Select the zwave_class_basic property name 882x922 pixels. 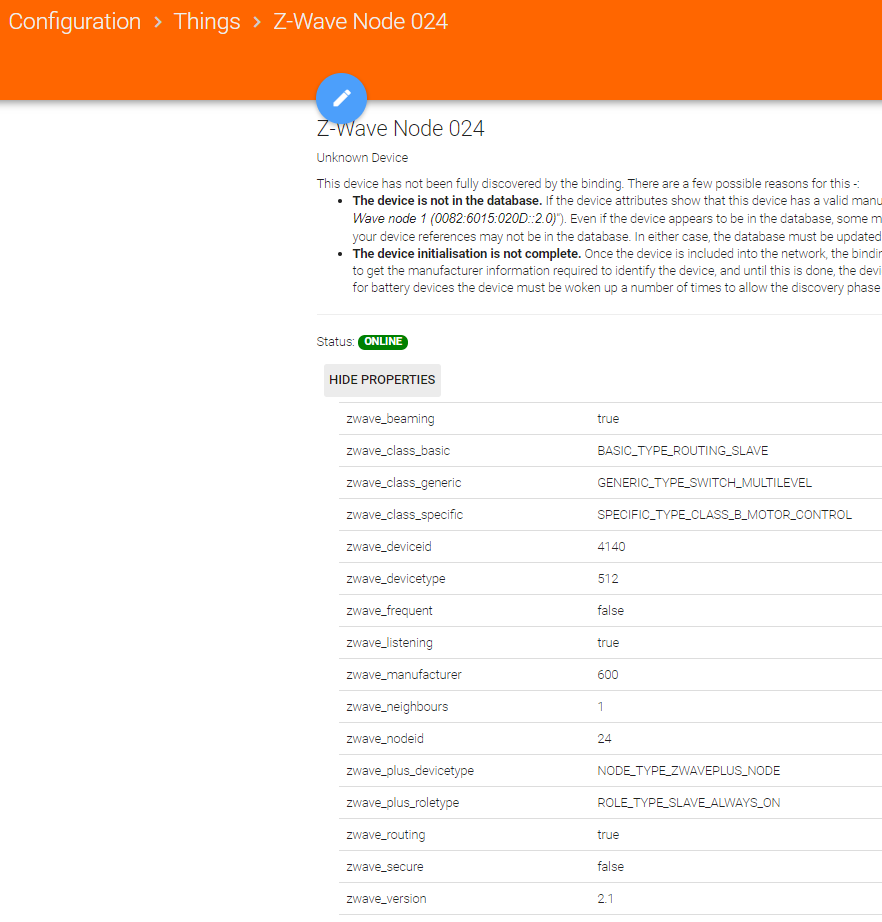398,450
